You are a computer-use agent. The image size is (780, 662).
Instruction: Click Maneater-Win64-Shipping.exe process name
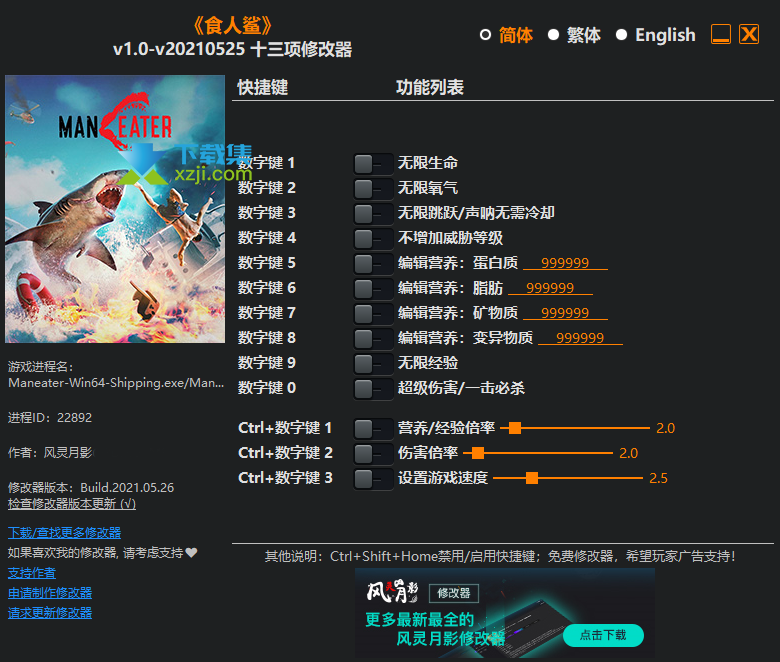(116, 382)
